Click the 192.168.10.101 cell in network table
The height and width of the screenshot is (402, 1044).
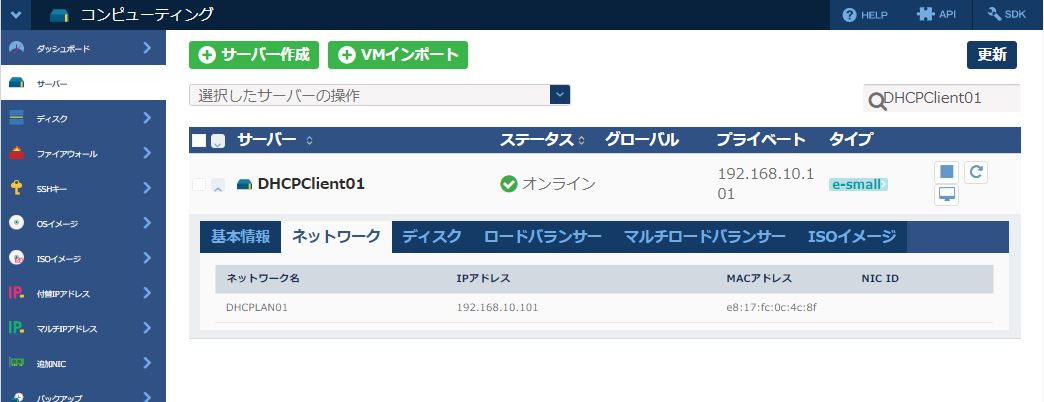click(x=497, y=308)
